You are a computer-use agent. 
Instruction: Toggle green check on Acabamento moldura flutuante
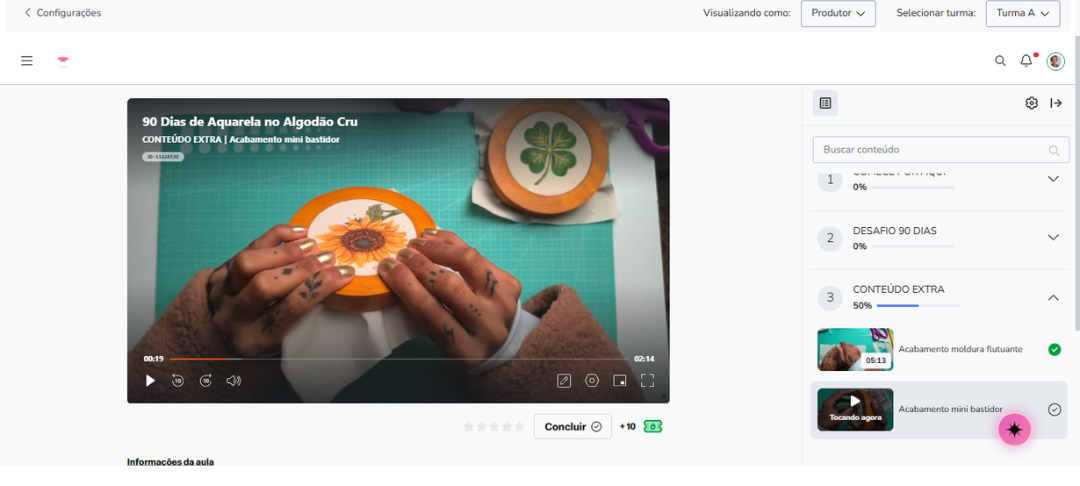pyautogui.click(x=1055, y=350)
